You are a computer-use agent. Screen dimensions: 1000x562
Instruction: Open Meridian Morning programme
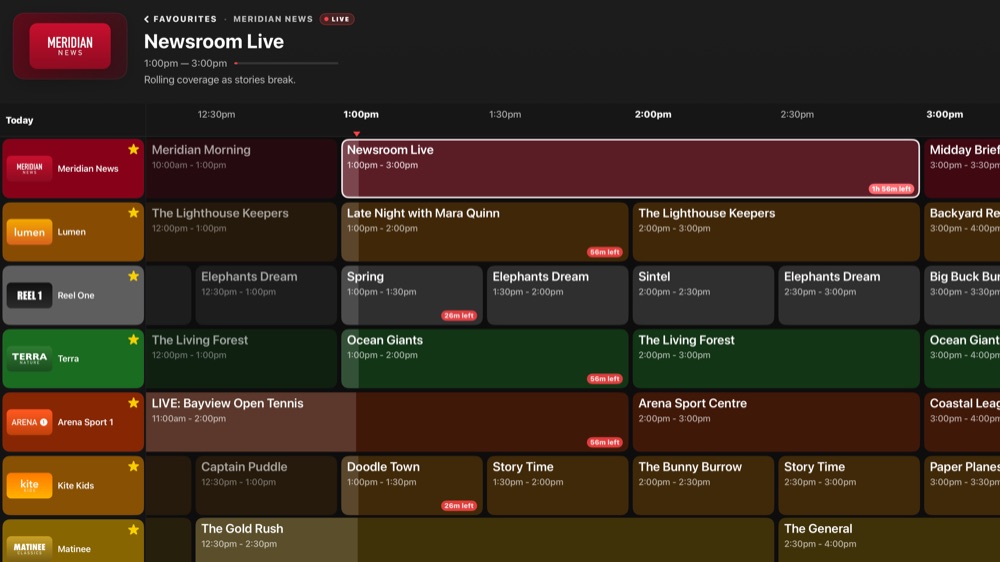[x=241, y=168]
